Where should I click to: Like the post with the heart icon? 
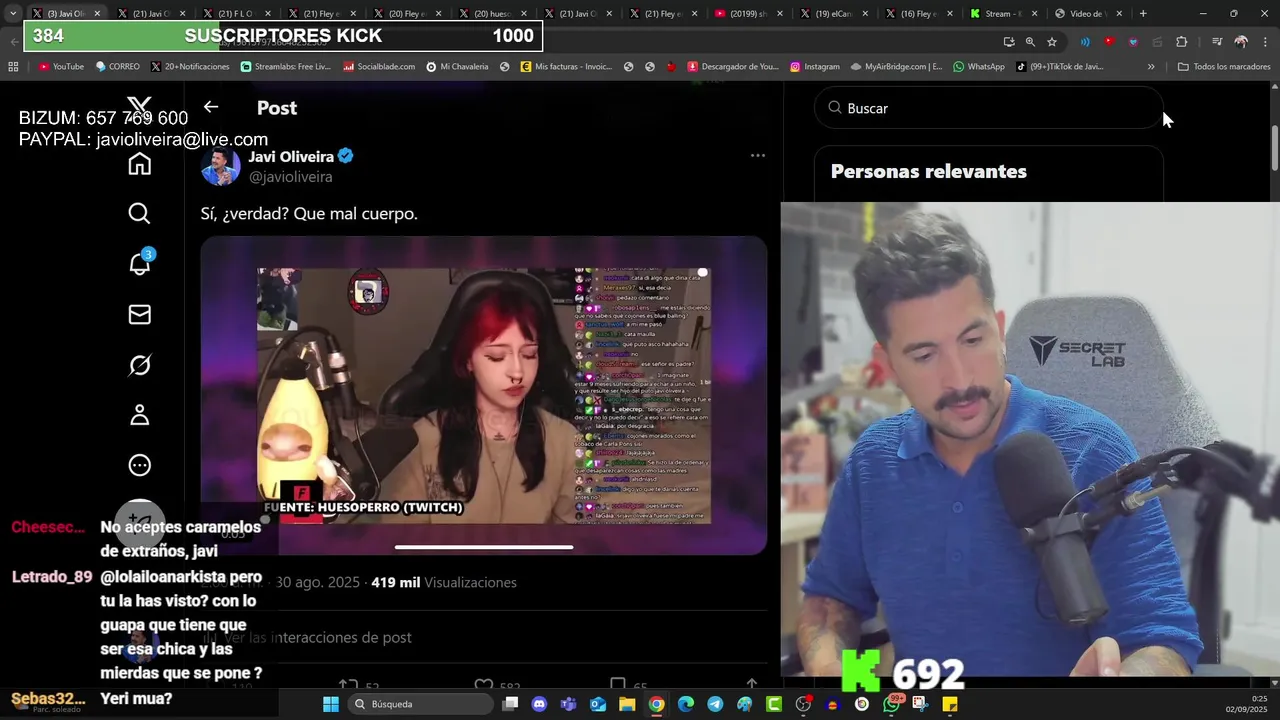point(484,686)
